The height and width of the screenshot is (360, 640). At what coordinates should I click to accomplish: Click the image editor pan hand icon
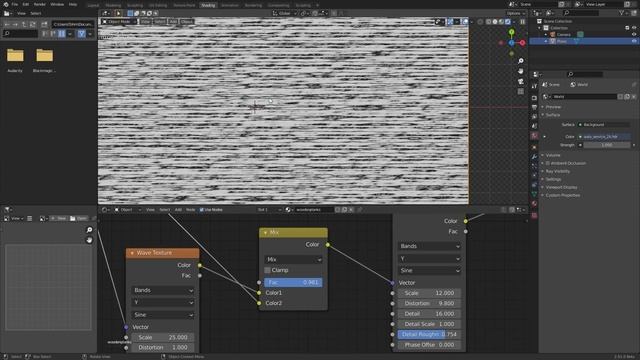[x=89, y=240]
